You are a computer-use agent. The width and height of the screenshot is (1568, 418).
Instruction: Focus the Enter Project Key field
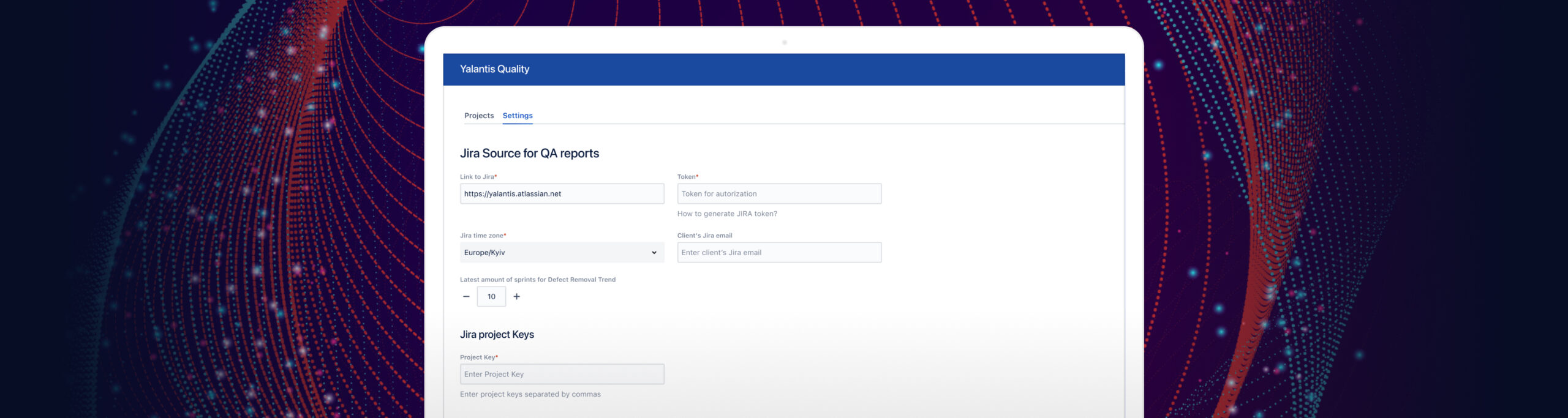coord(562,375)
